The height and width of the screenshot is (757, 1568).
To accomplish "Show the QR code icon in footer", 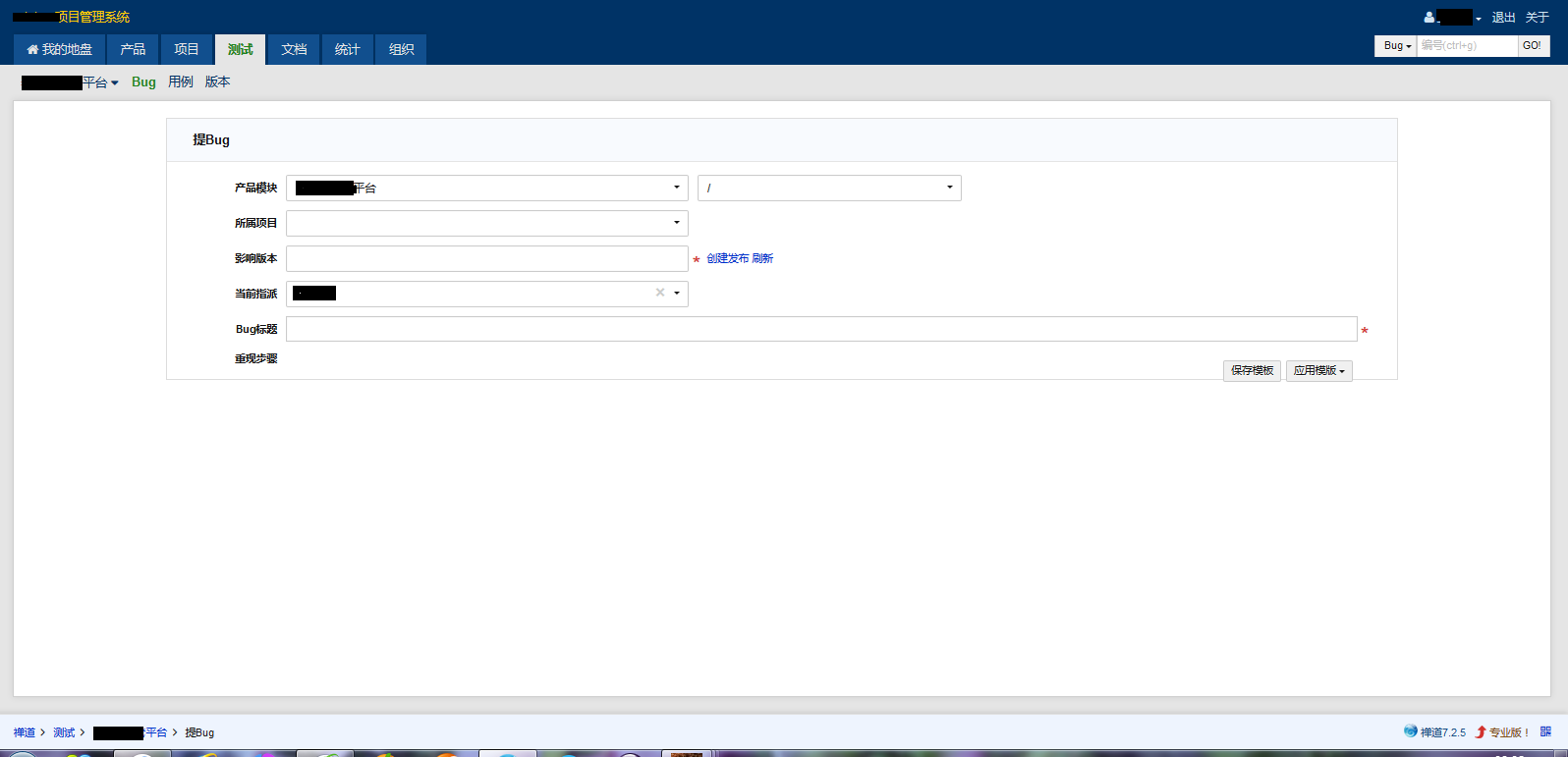I will click(1545, 731).
